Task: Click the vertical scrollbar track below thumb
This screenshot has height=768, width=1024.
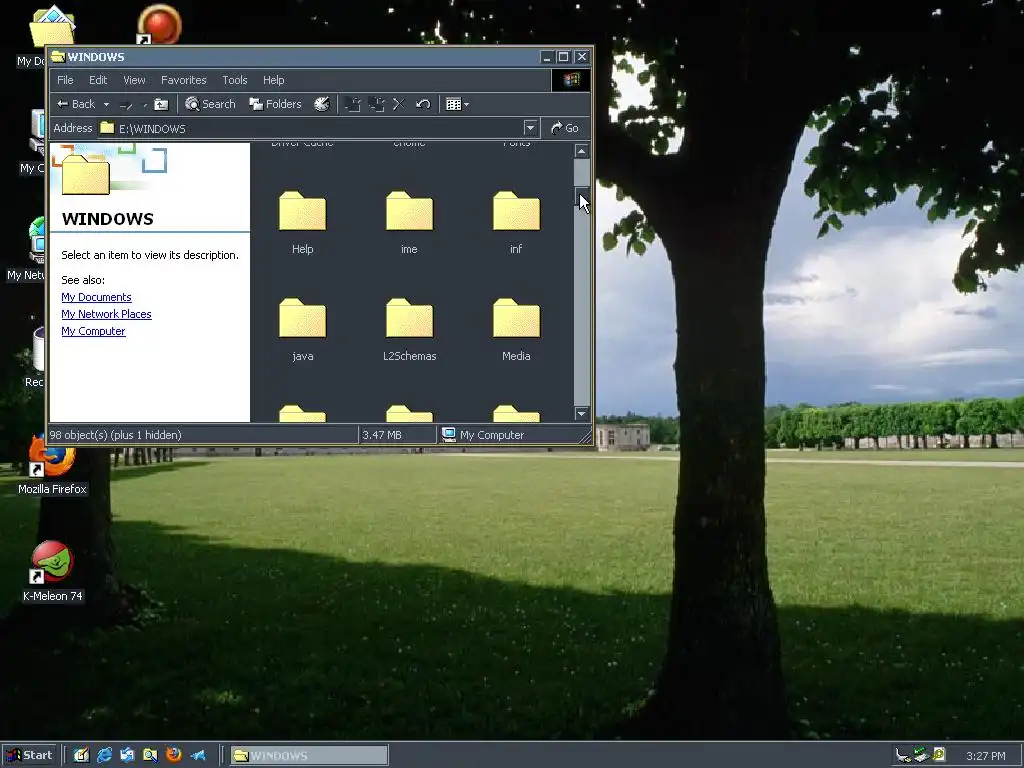Action: point(581,307)
